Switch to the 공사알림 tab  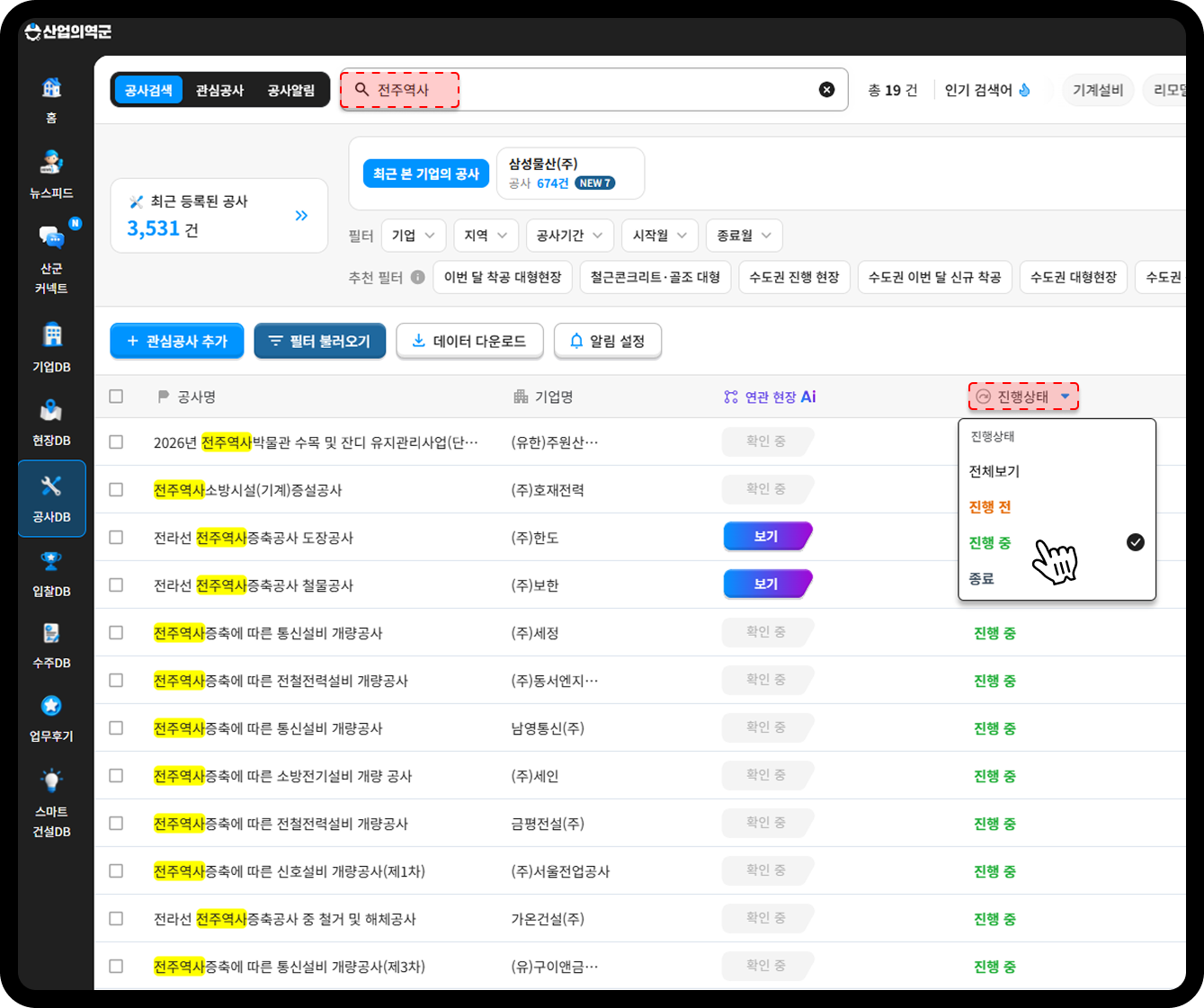[x=291, y=90]
